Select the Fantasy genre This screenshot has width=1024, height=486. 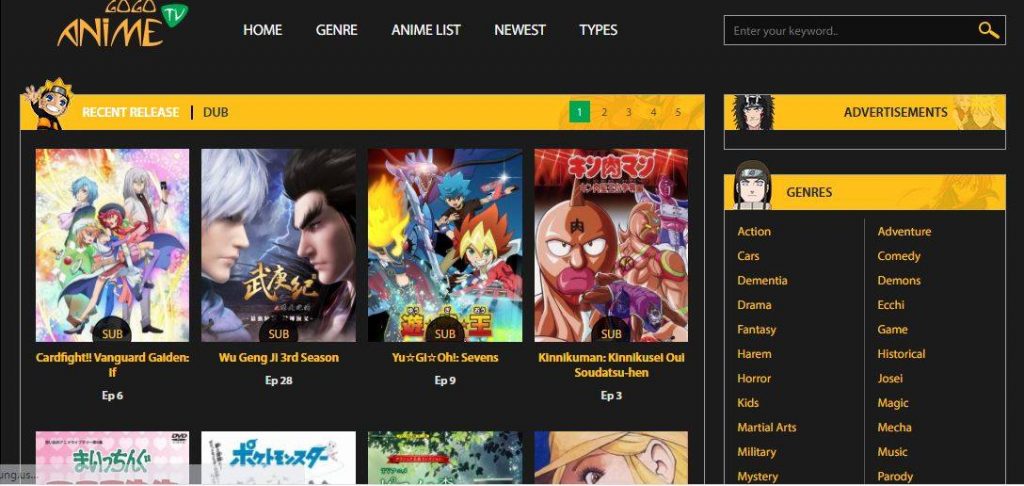click(756, 329)
